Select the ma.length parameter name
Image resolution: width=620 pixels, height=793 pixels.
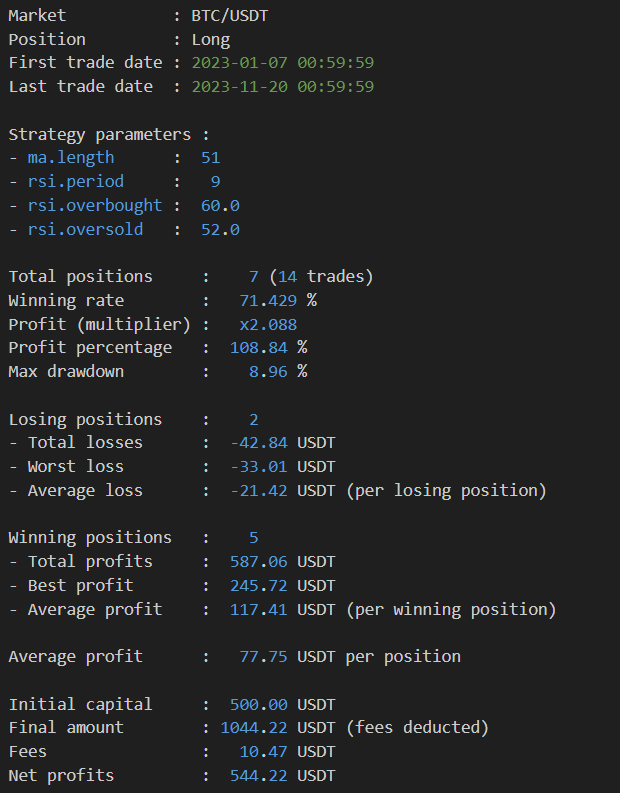coord(71,158)
